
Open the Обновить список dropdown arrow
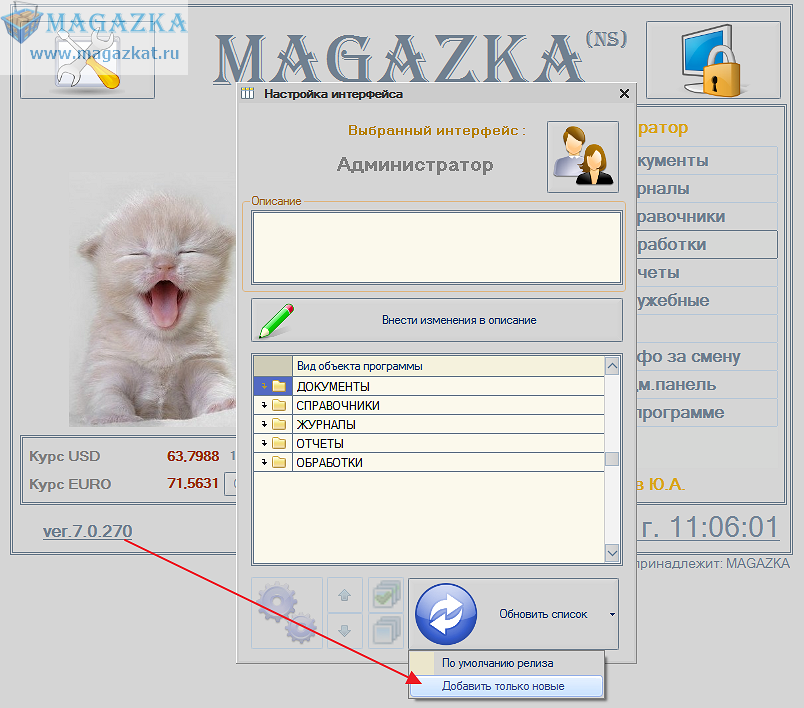(x=610, y=614)
